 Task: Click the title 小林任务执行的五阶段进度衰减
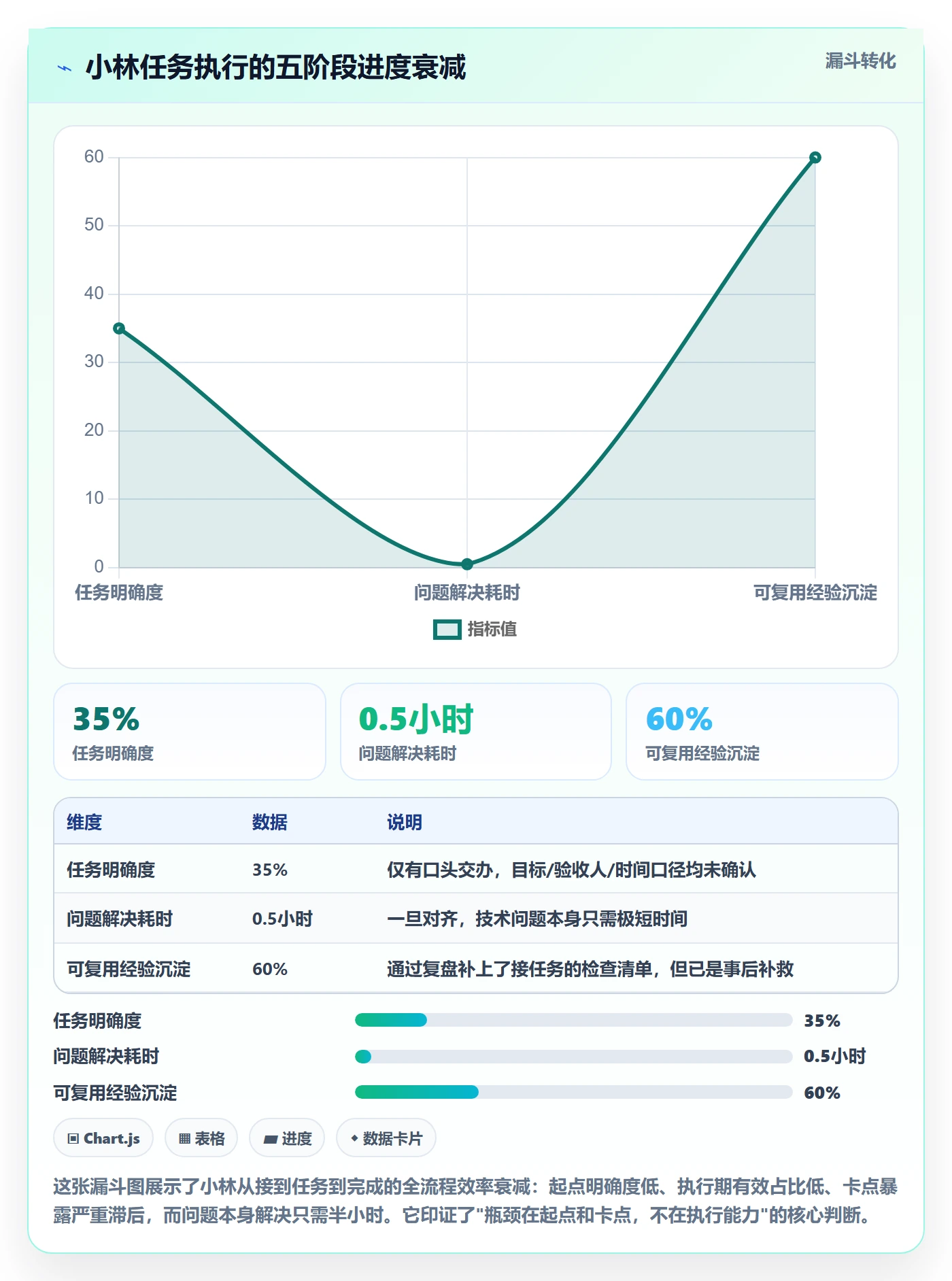coord(275,68)
